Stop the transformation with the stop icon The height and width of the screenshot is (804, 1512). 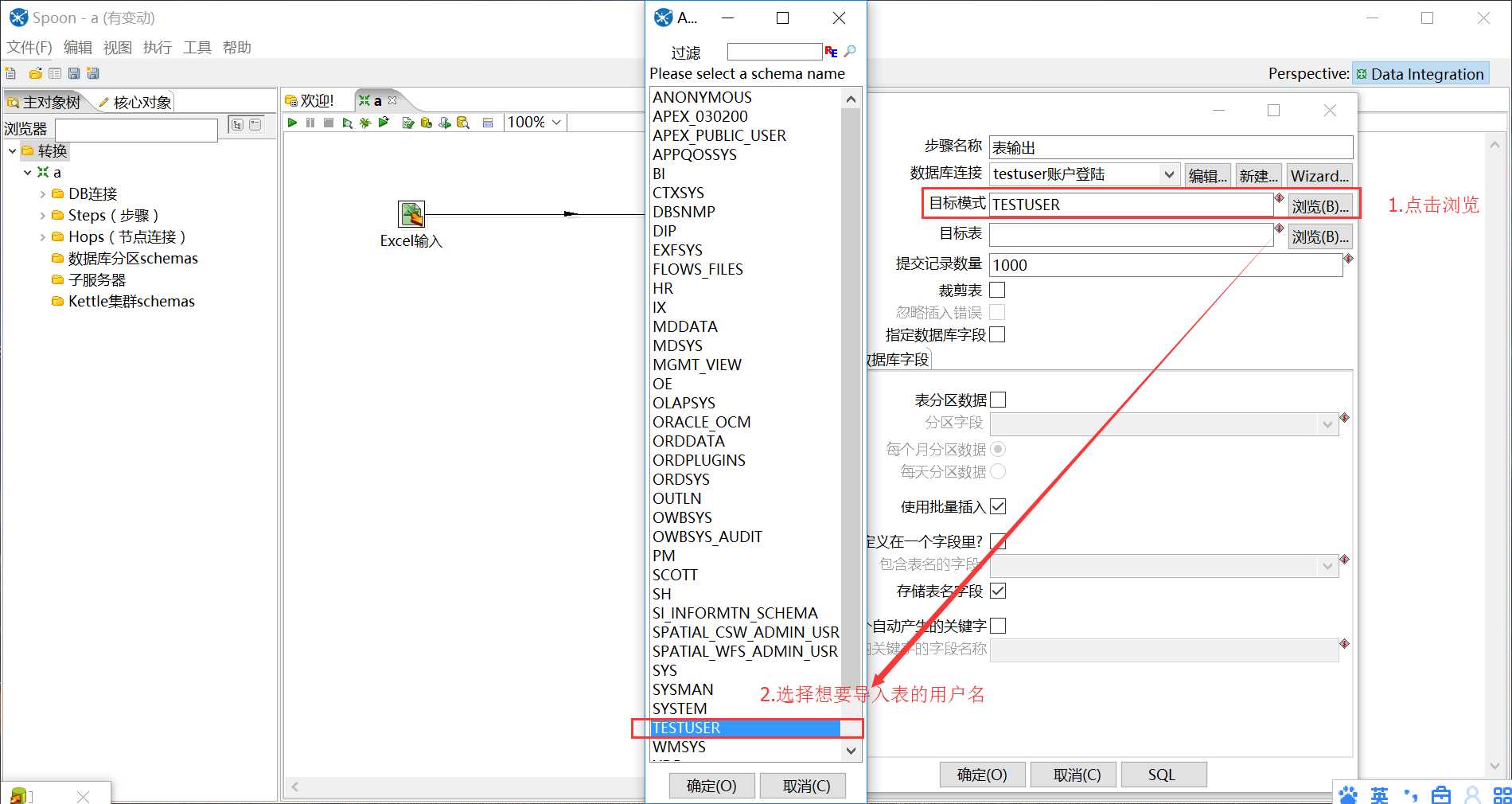(x=329, y=123)
